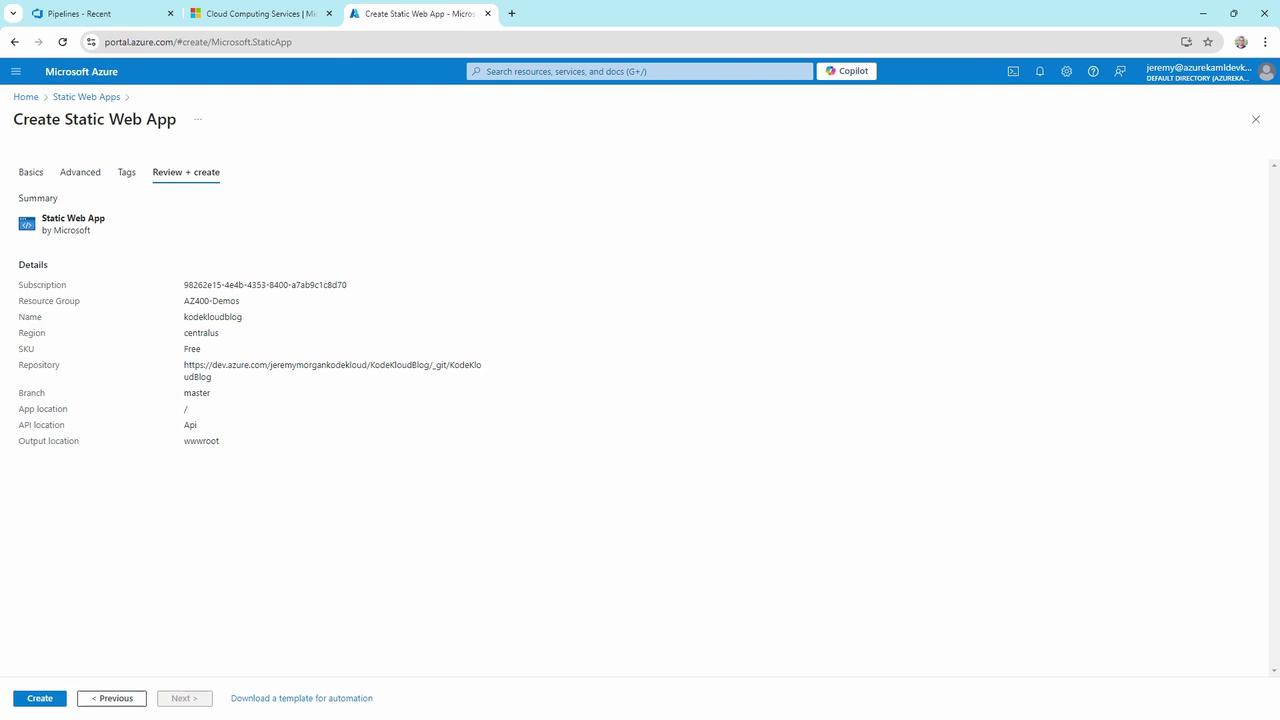Switch to the Advanced tab

pos(80,172)
